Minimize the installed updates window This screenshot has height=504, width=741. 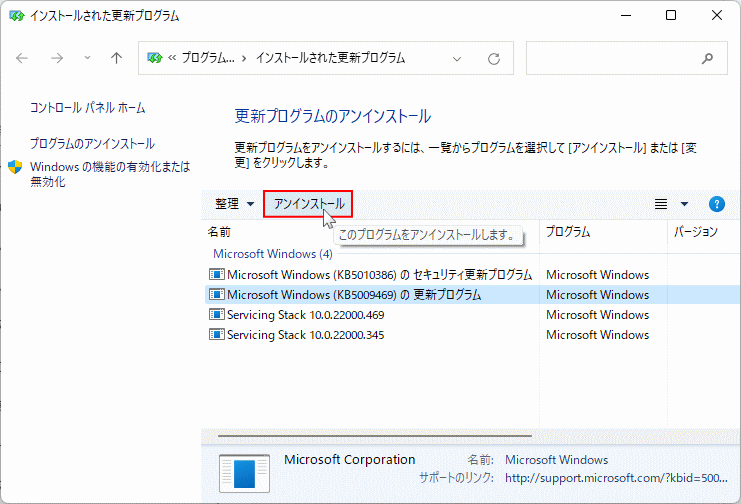coord(626,16)
